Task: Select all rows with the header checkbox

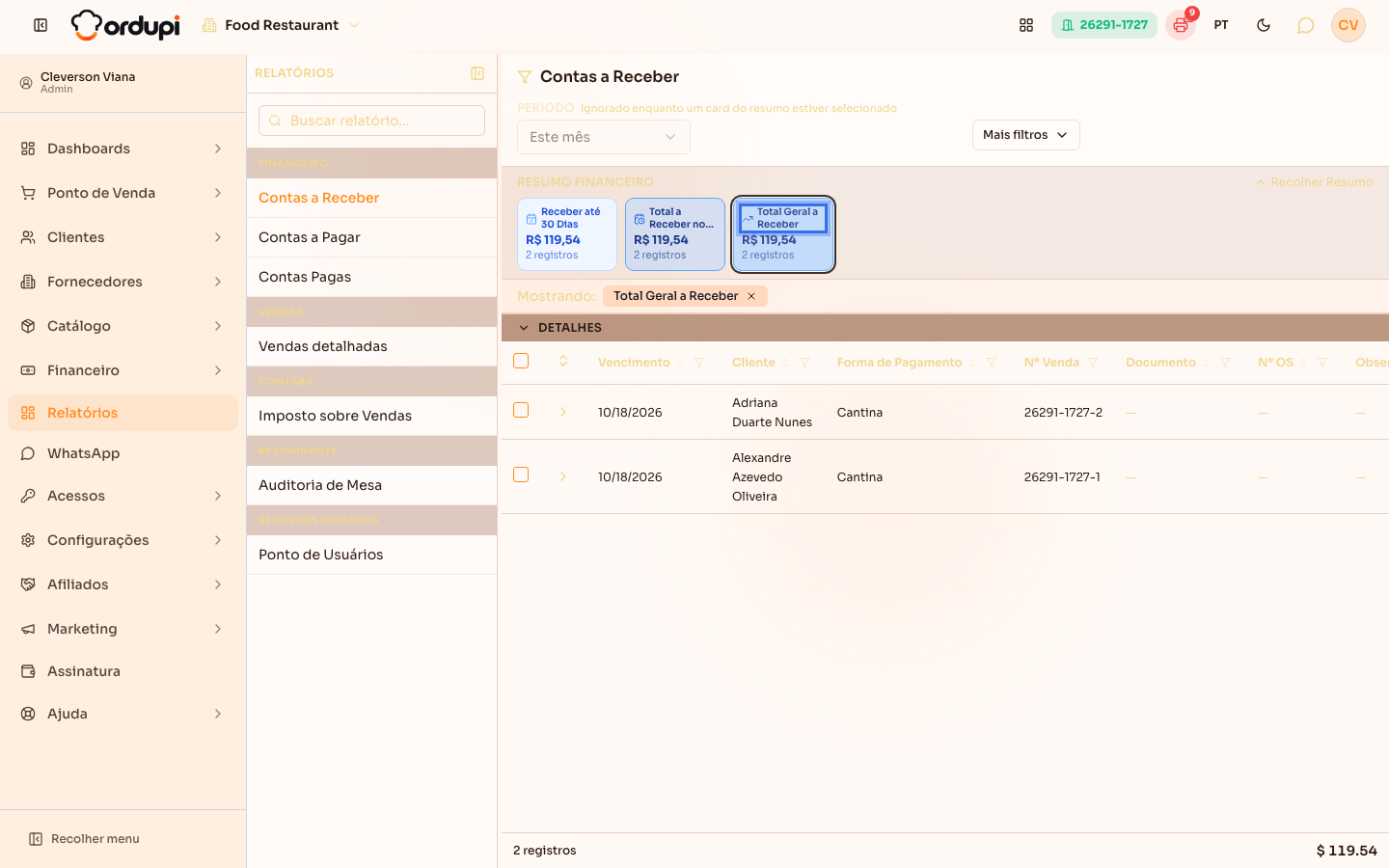Action: click(x=521, y=361)
